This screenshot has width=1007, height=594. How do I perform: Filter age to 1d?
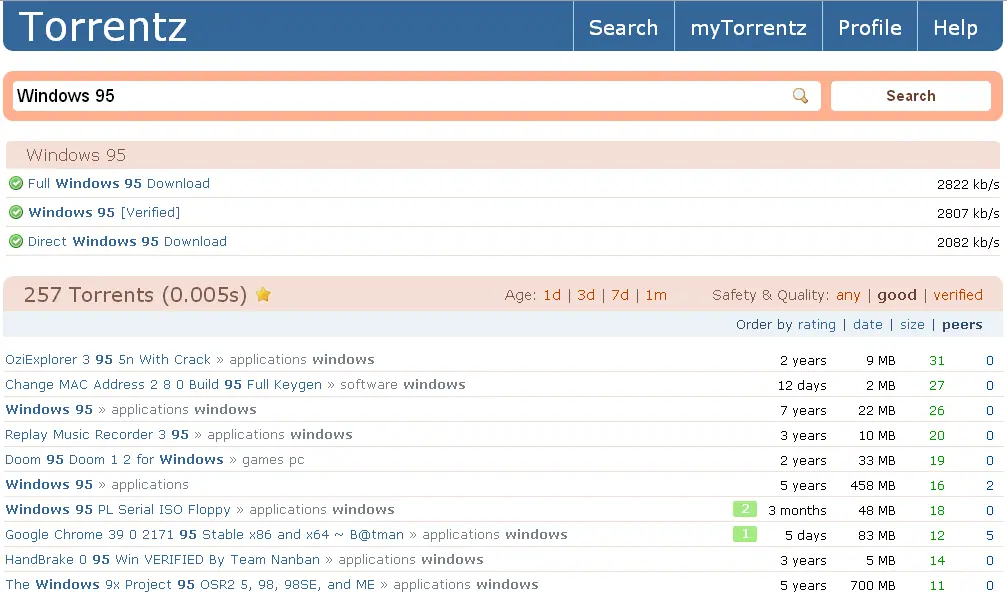click(x=552, y=295)
